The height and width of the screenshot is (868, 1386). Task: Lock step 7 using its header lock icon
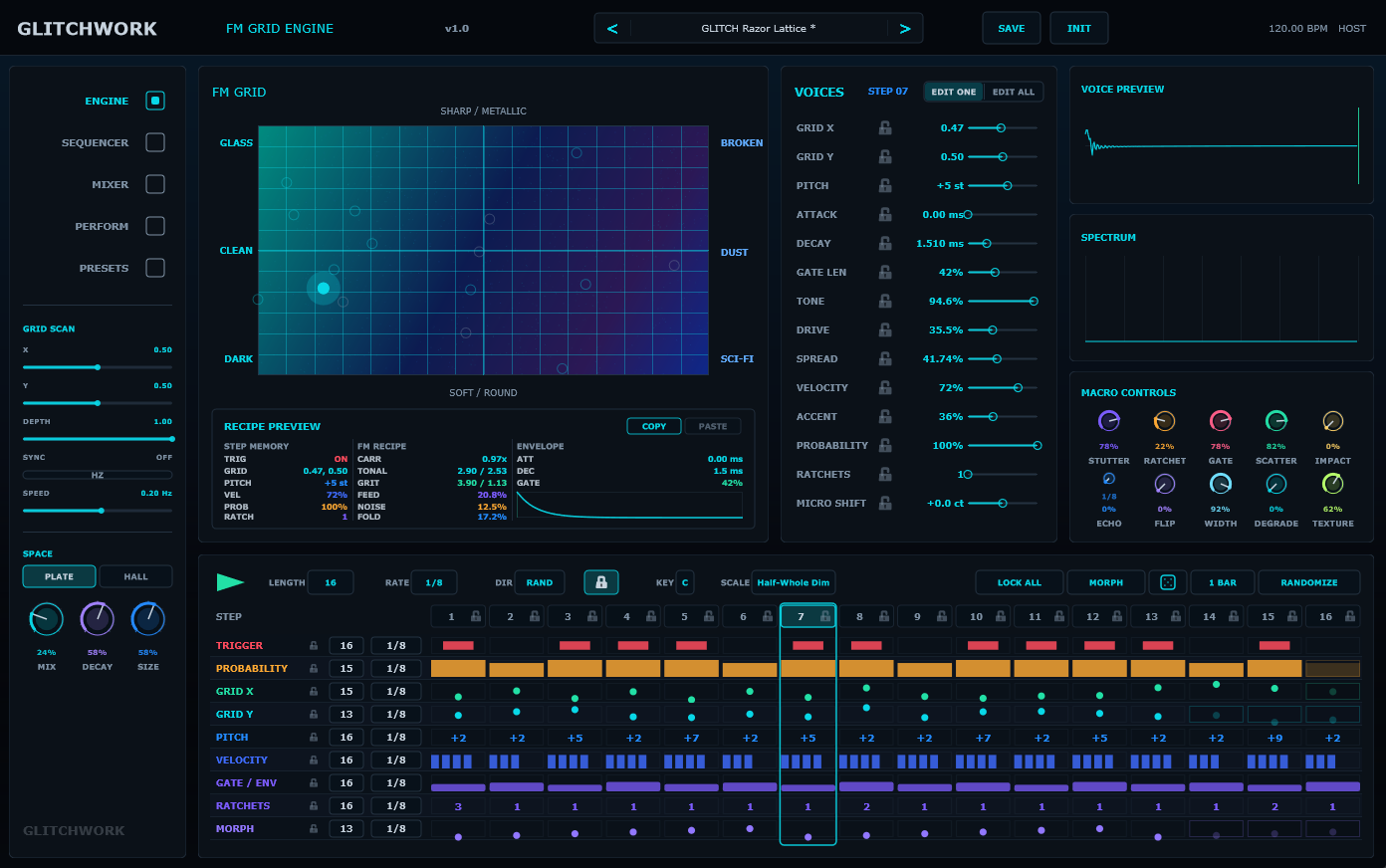point(825,616)
